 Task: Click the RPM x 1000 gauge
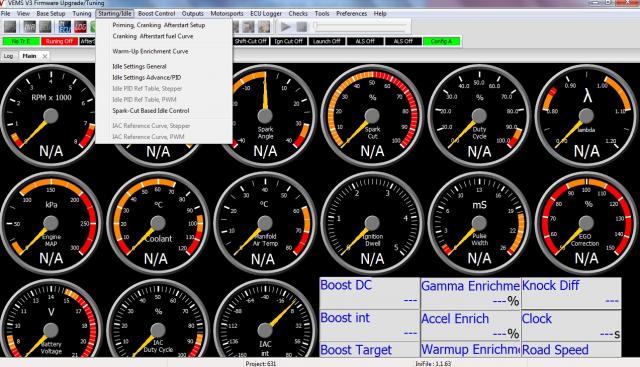(51, 116)
